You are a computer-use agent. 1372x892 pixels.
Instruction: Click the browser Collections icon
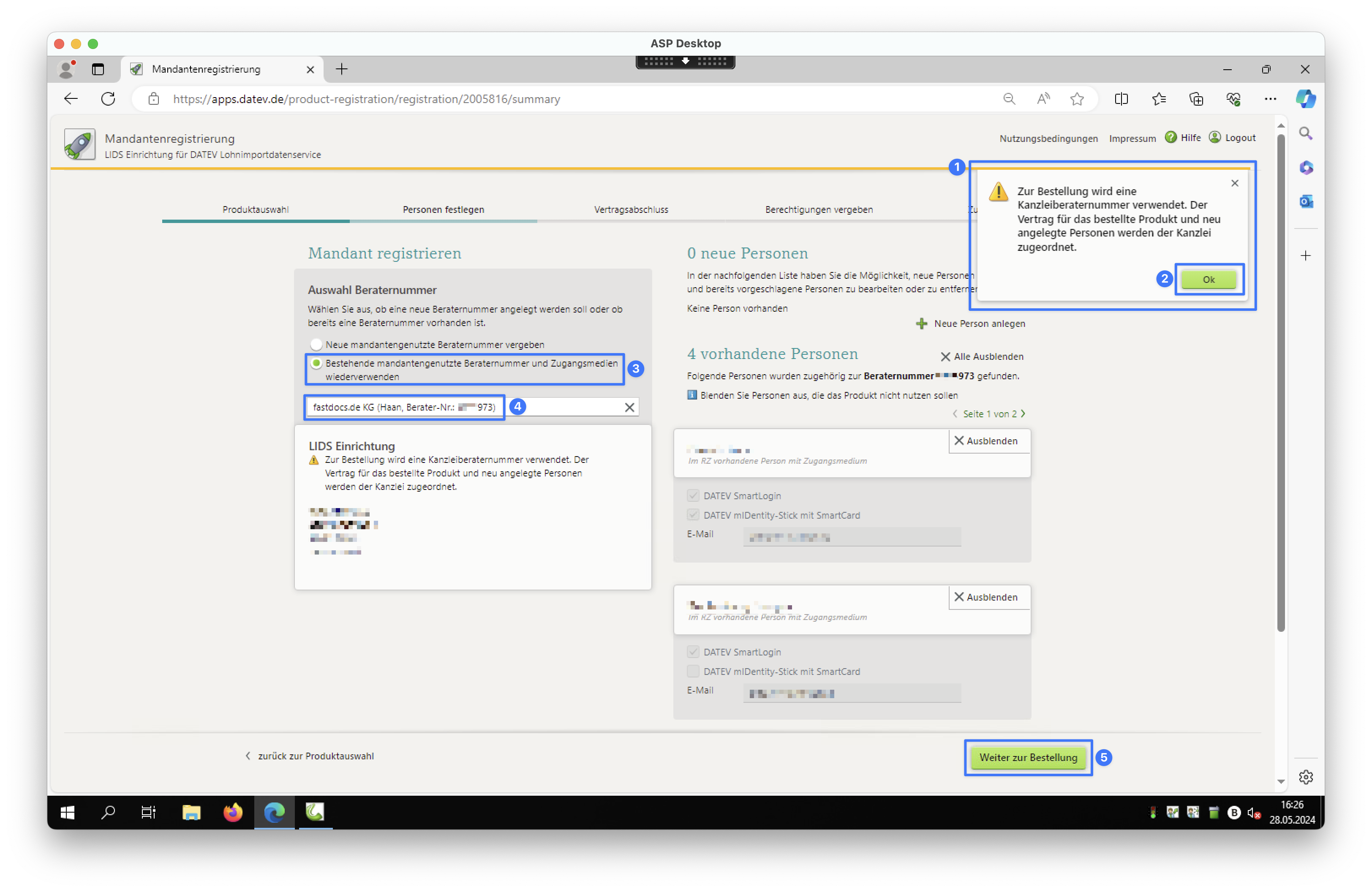tap(1196, 99)
